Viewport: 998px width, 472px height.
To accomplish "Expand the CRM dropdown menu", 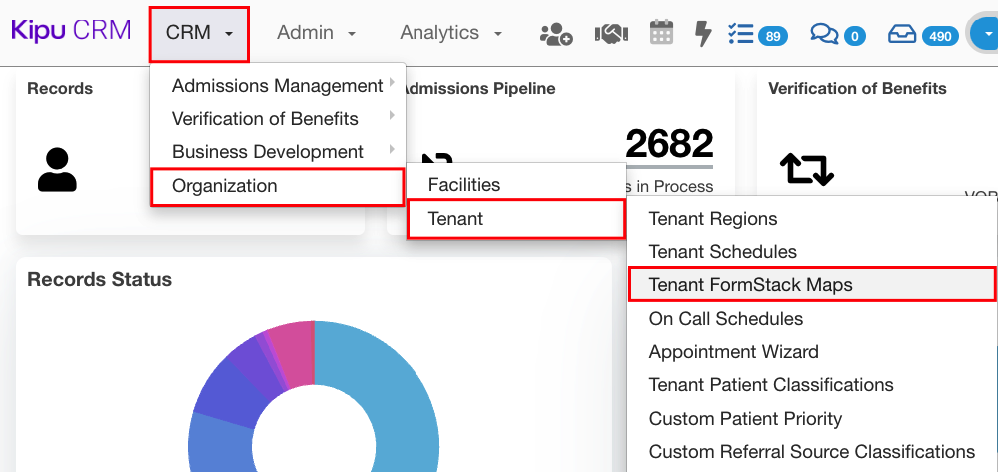I will (x=199, y=33).
